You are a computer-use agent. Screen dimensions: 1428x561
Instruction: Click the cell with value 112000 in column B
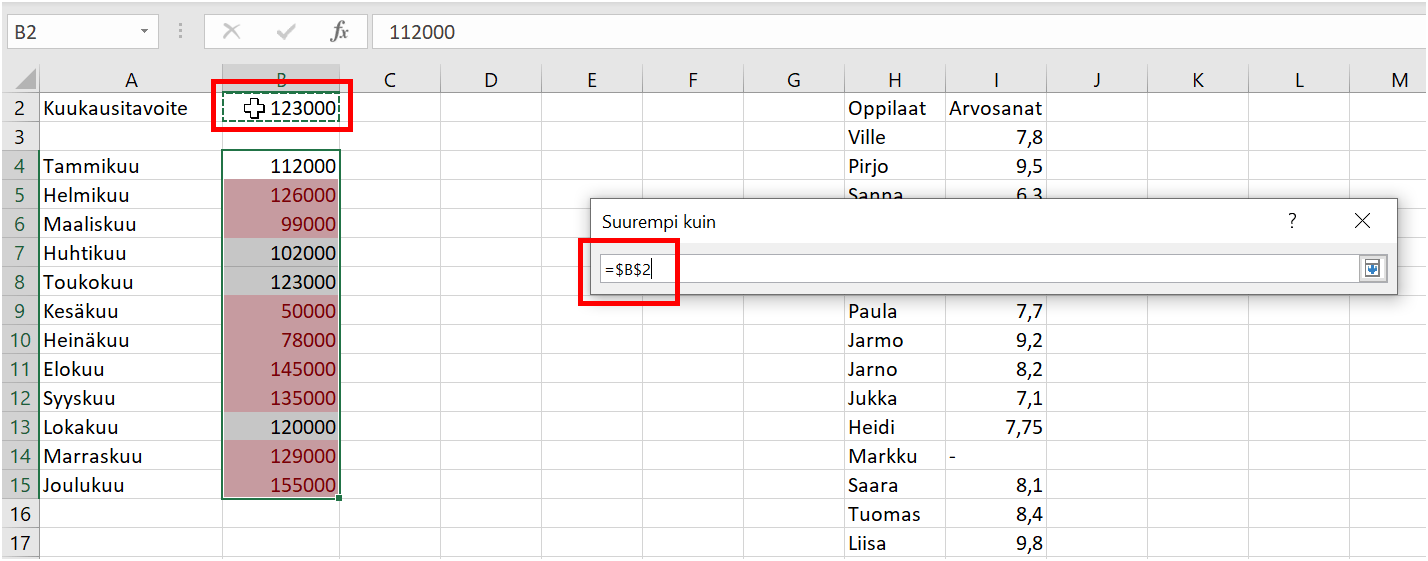coord(281,166)
